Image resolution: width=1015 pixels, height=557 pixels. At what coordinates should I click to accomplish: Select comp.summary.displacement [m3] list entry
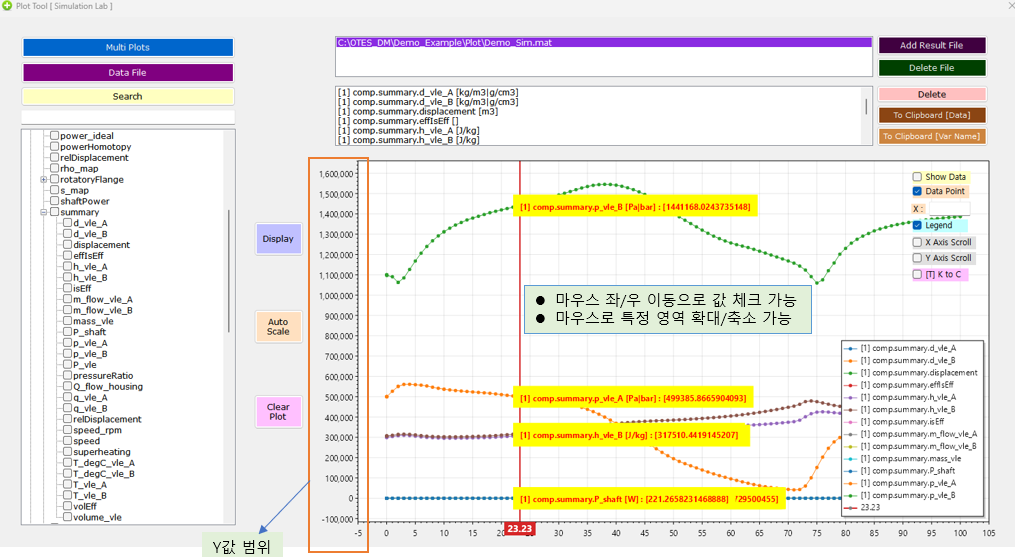point(418,111)
